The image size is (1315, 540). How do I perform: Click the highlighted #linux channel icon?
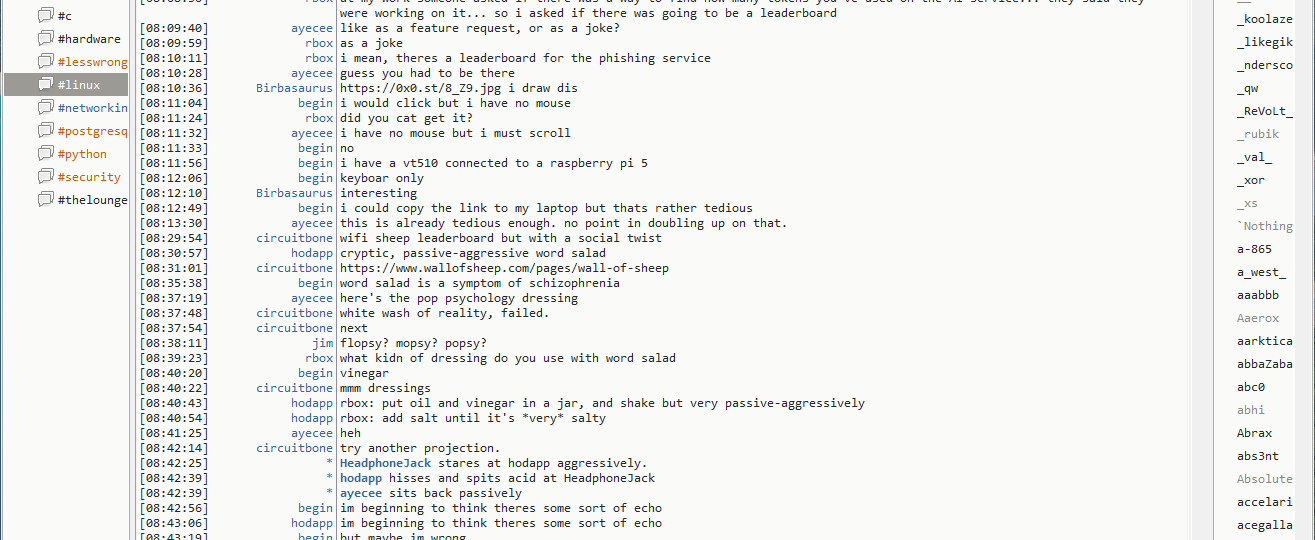click(45, 84)
